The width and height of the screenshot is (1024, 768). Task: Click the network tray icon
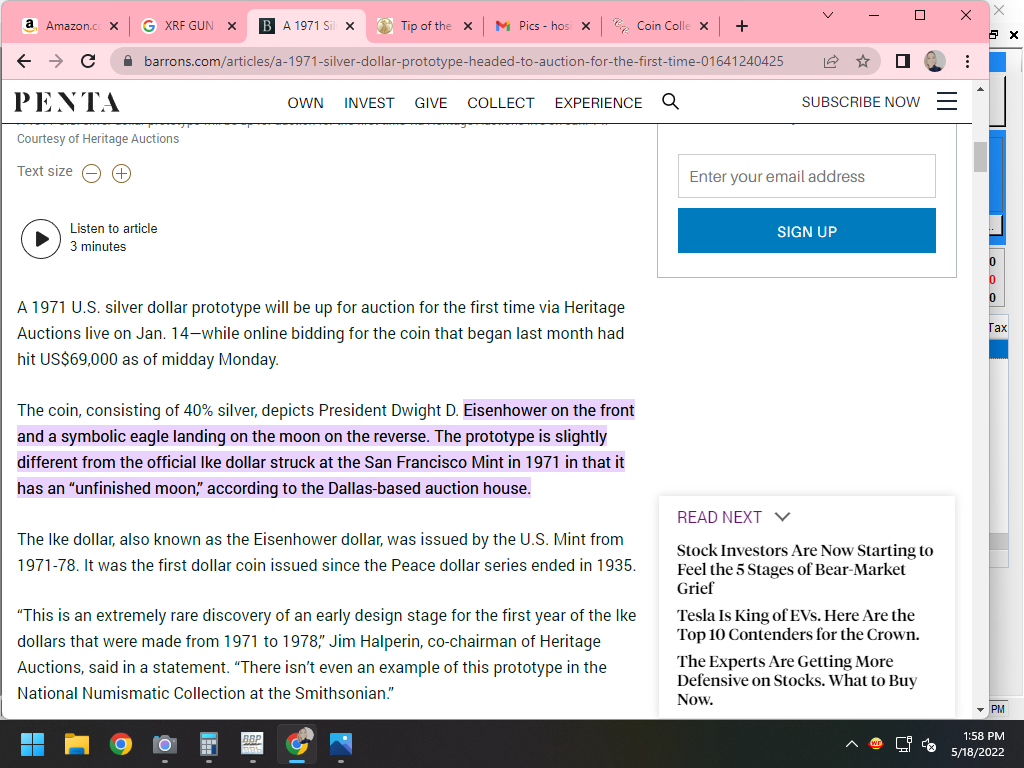tap(903, 744)
